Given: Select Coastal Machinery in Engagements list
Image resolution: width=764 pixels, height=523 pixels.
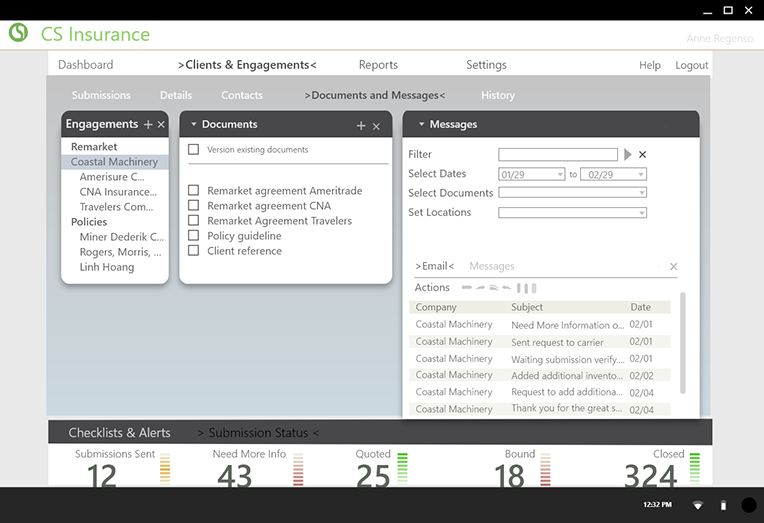Looking at the screenshot, I should (x=114, y=162).
